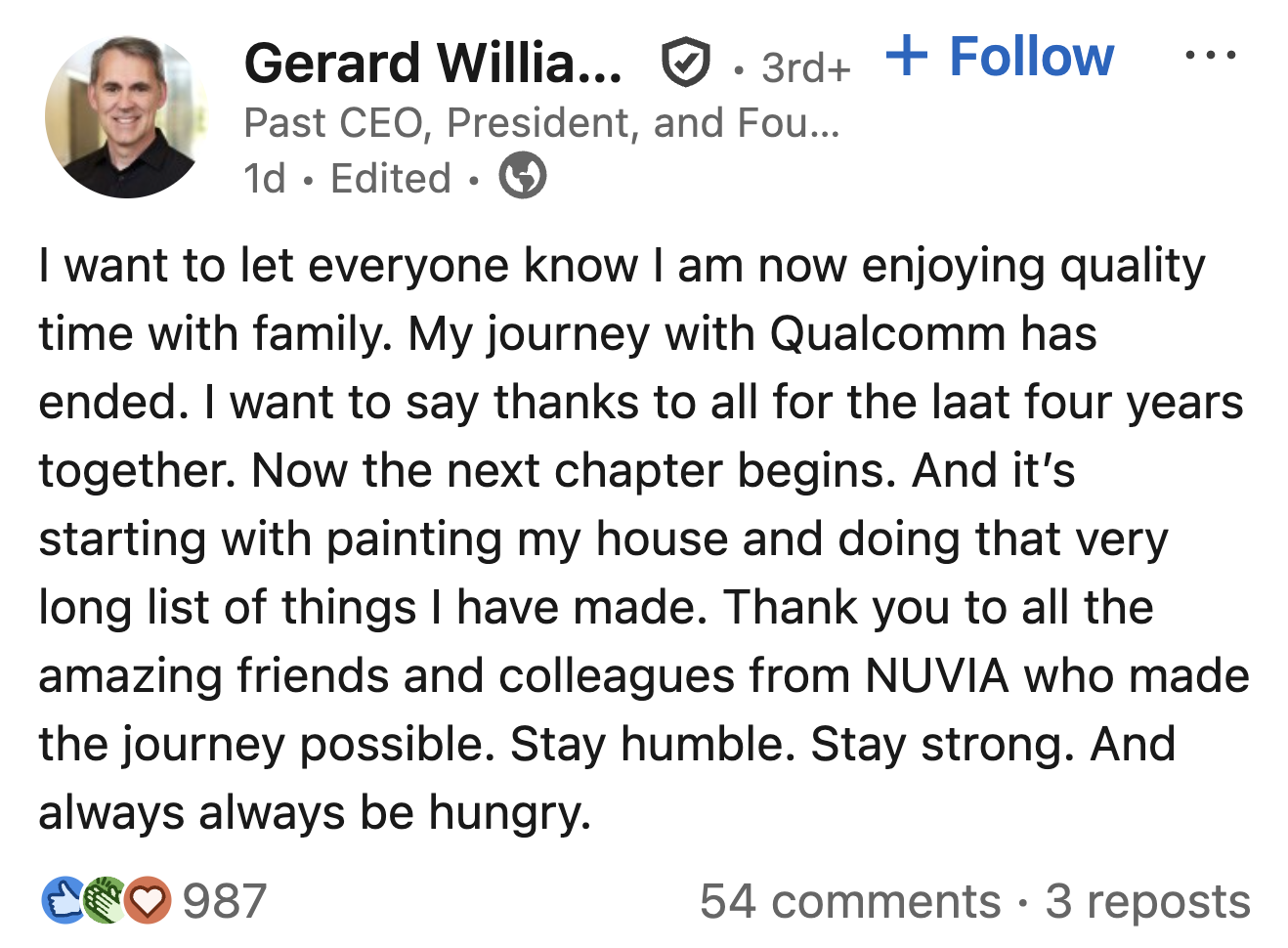Click the verification shield badge

685,63
